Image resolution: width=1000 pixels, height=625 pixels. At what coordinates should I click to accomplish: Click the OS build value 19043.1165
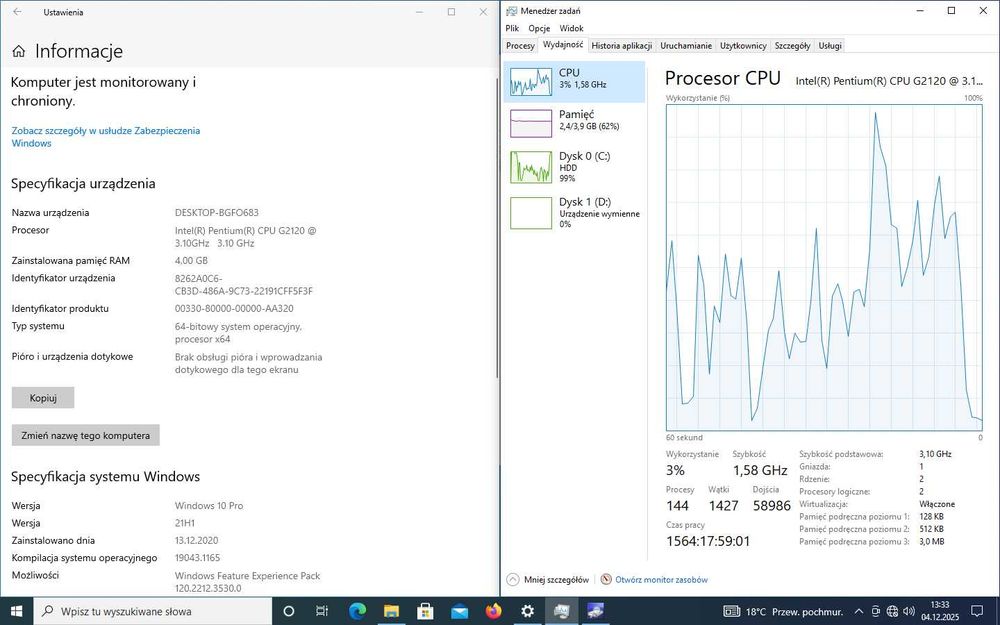pyautogui.click(x=198, y=557)
